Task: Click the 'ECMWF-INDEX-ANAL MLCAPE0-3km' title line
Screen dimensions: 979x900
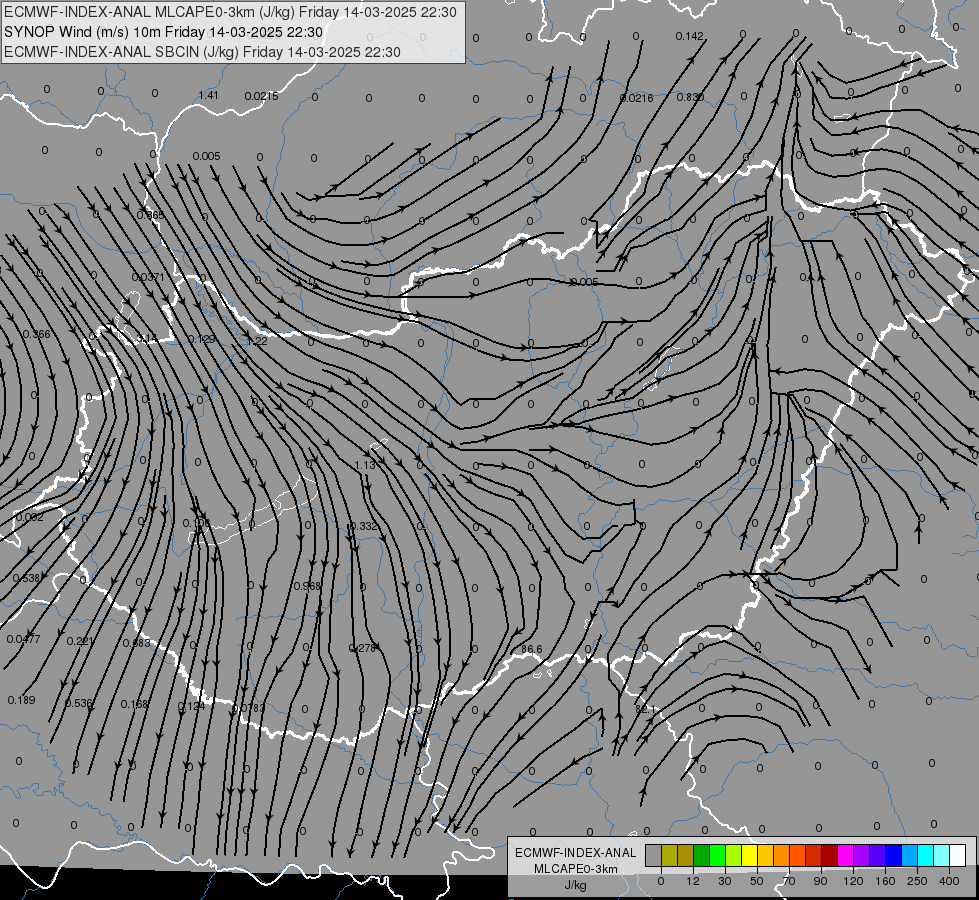Action: coord(230,12)
